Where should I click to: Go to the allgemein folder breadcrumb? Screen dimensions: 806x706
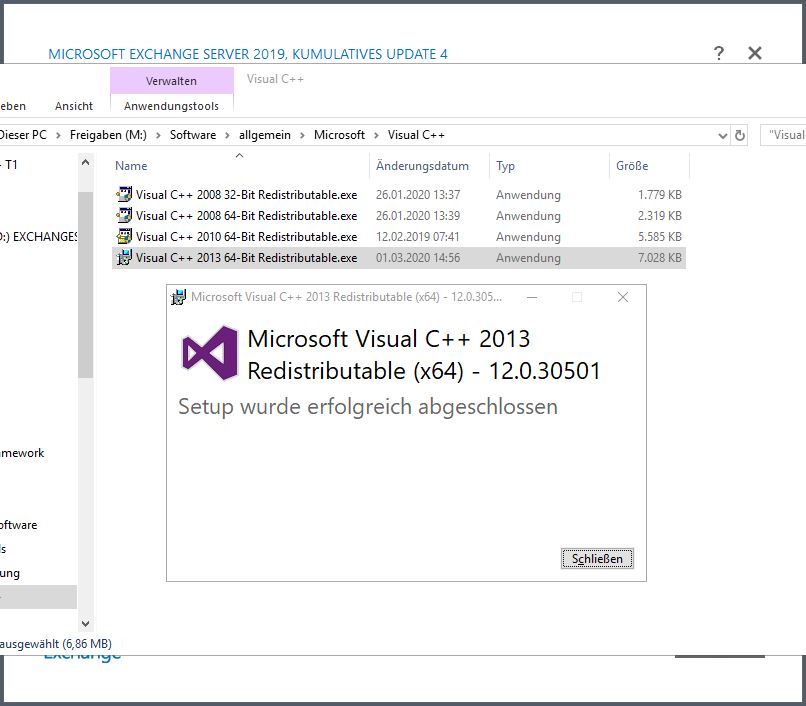265,135
